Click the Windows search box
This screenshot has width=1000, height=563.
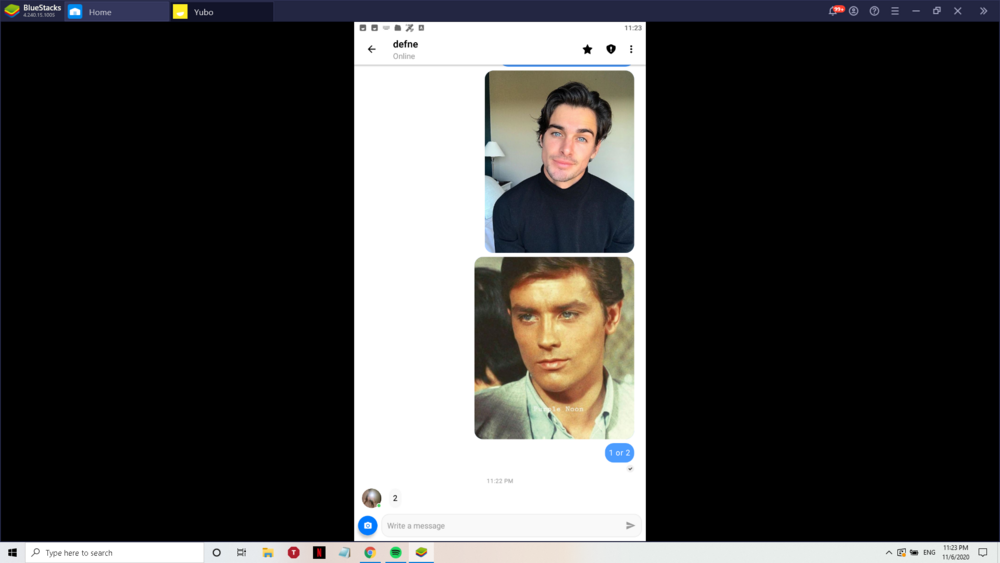tap(115, 553)
